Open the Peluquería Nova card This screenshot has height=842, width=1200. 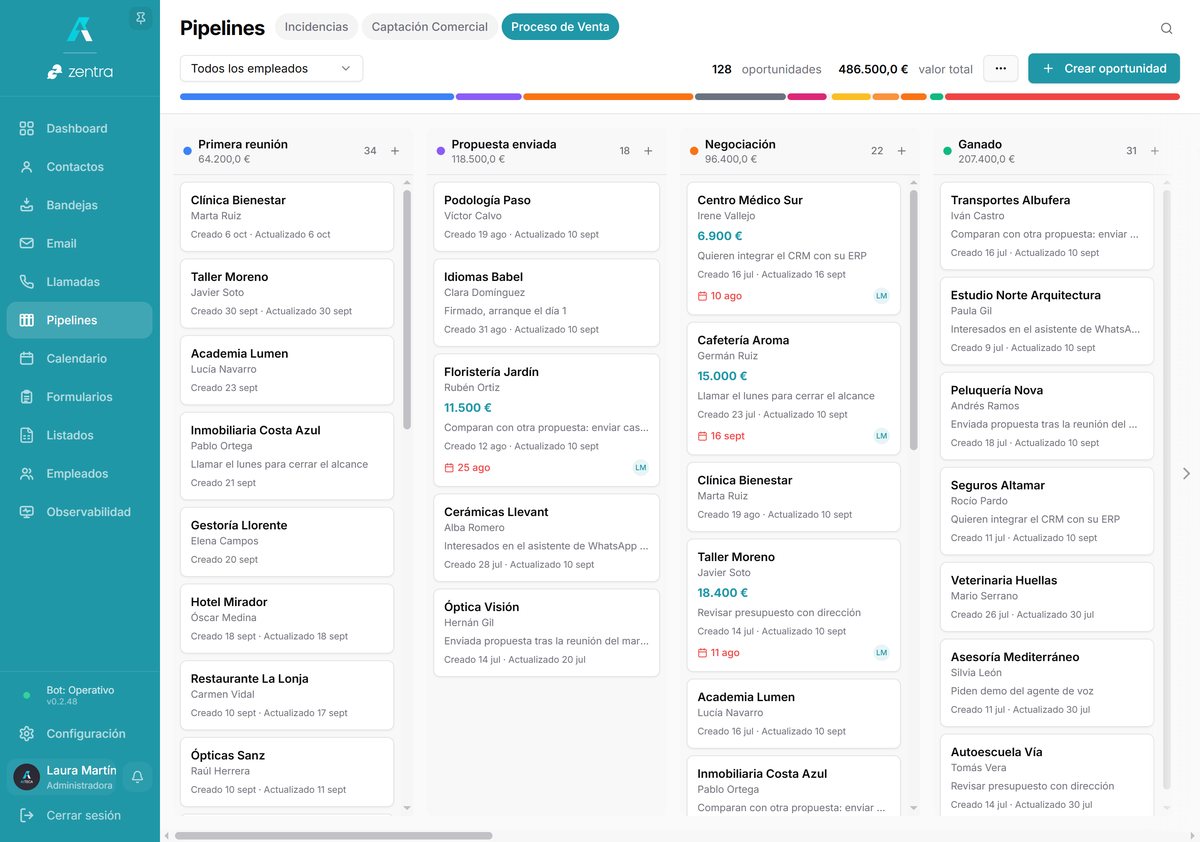click(x=1047, y=415)
